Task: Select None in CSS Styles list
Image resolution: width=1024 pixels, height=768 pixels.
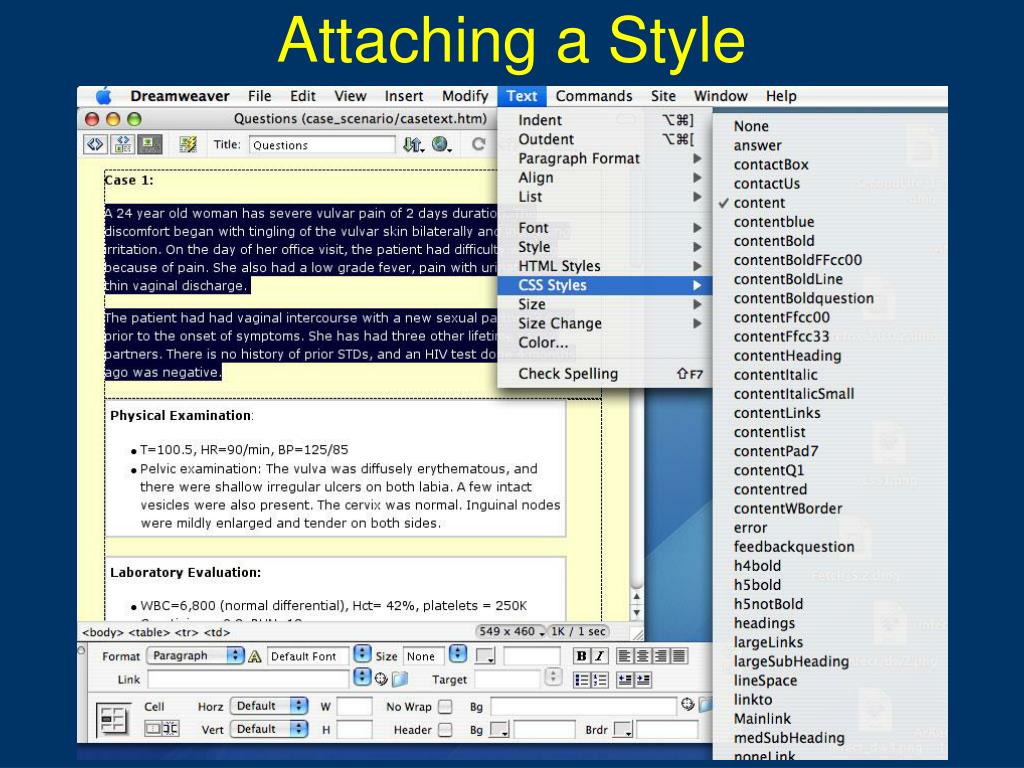Action: (x=831, y=126)
